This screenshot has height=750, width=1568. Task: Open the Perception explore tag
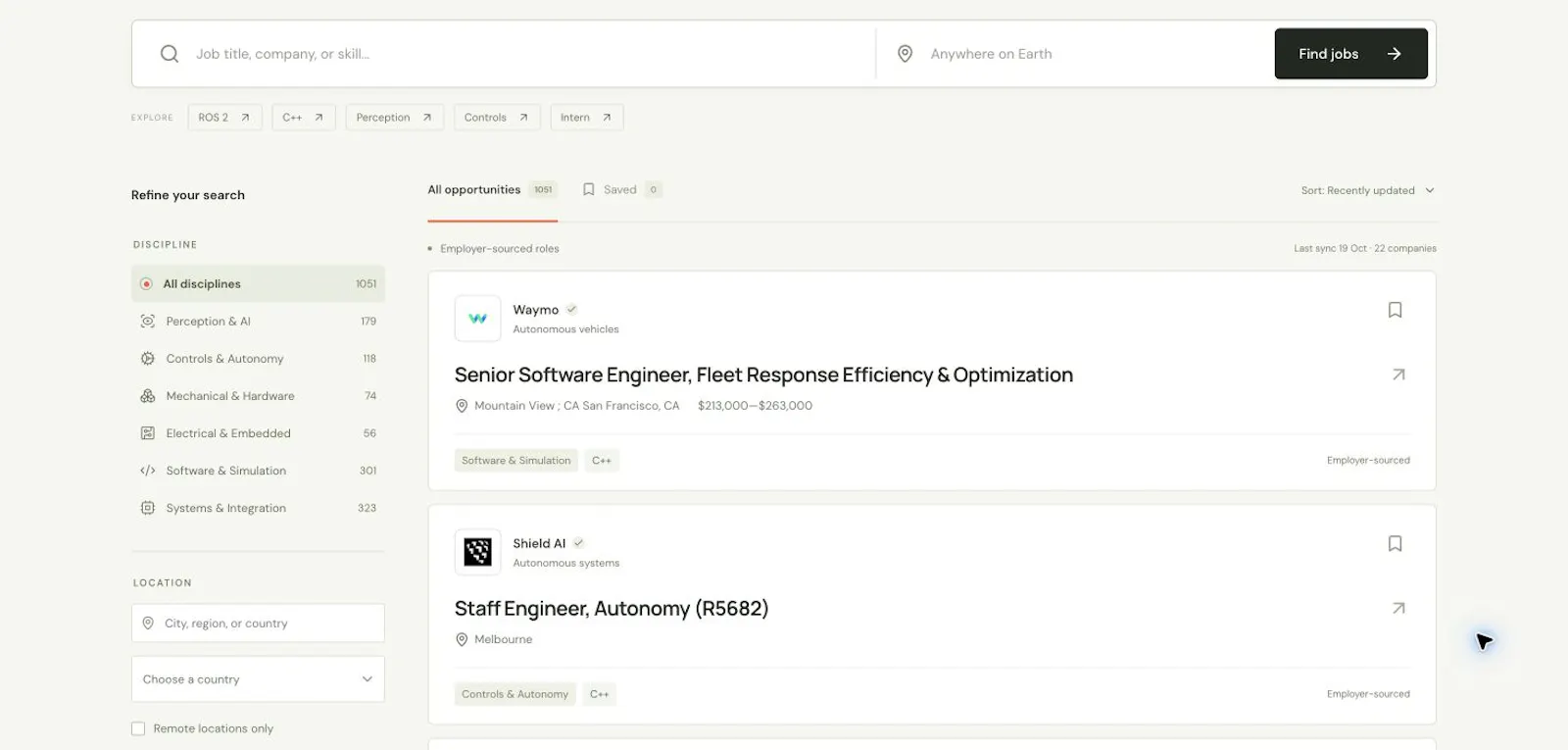[x=394, y=118]
